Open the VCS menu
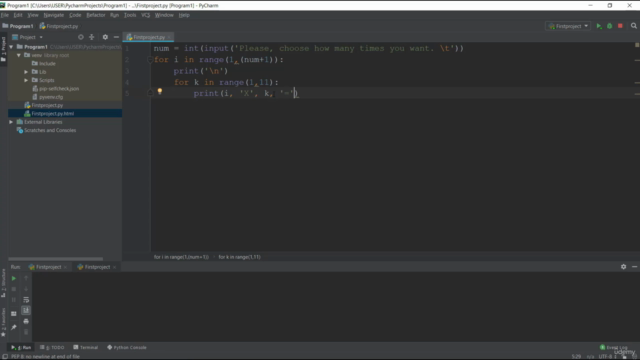Screen dimensions: 640x360 pyautogui.click(x=146, y=15)
